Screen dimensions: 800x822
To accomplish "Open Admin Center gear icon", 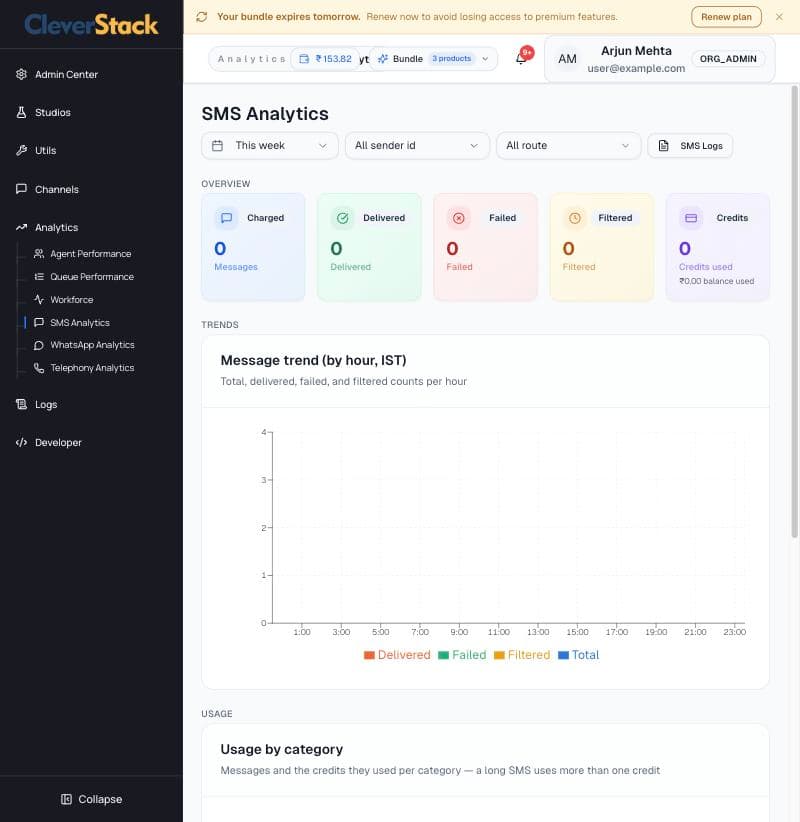I will [21, 74].
